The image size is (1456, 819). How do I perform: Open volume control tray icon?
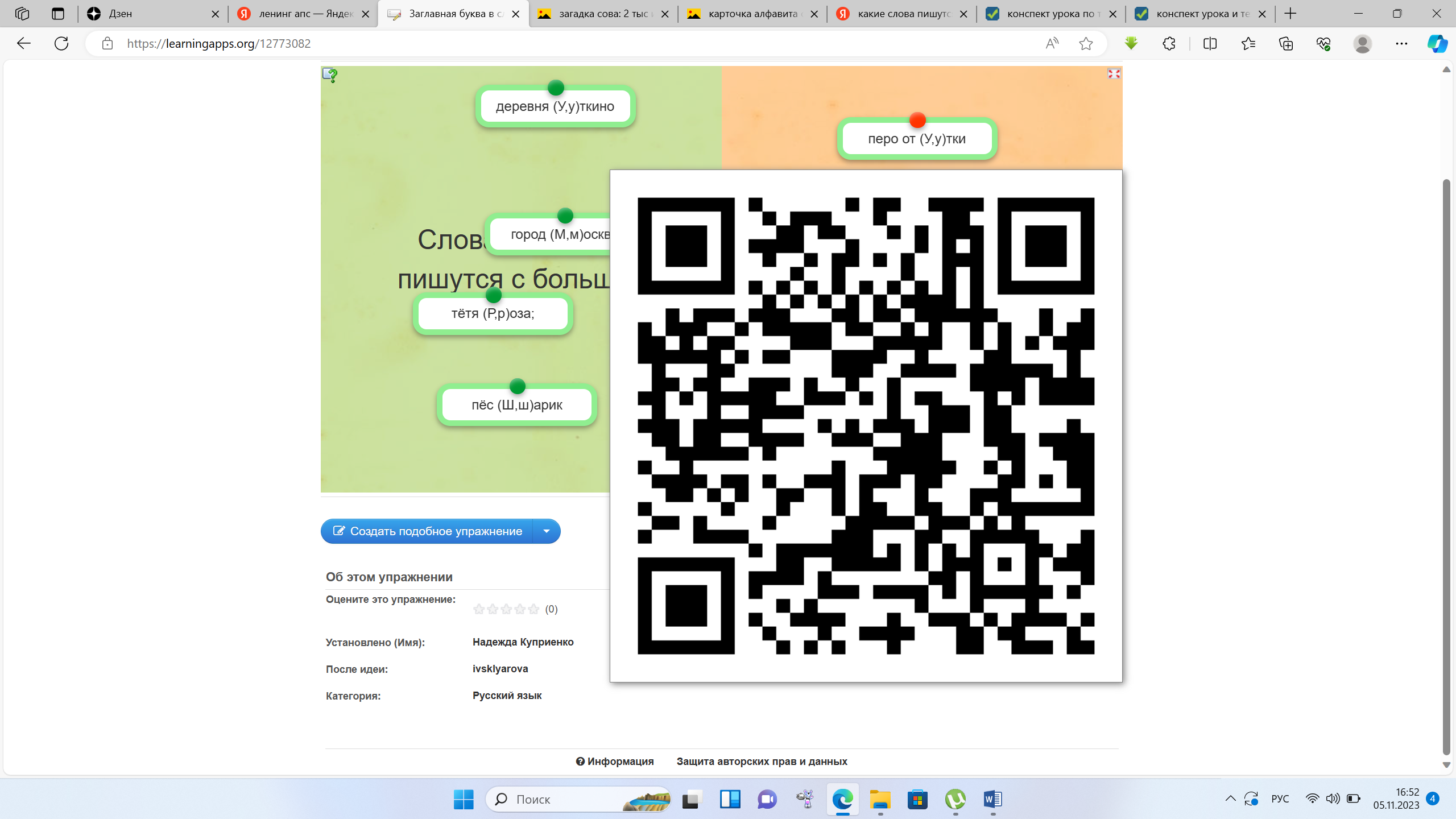pos(1333,799)
